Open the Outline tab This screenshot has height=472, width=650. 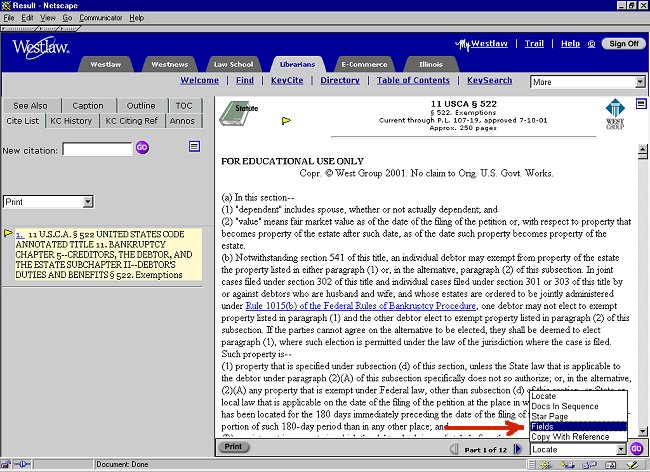coord(141,106)
